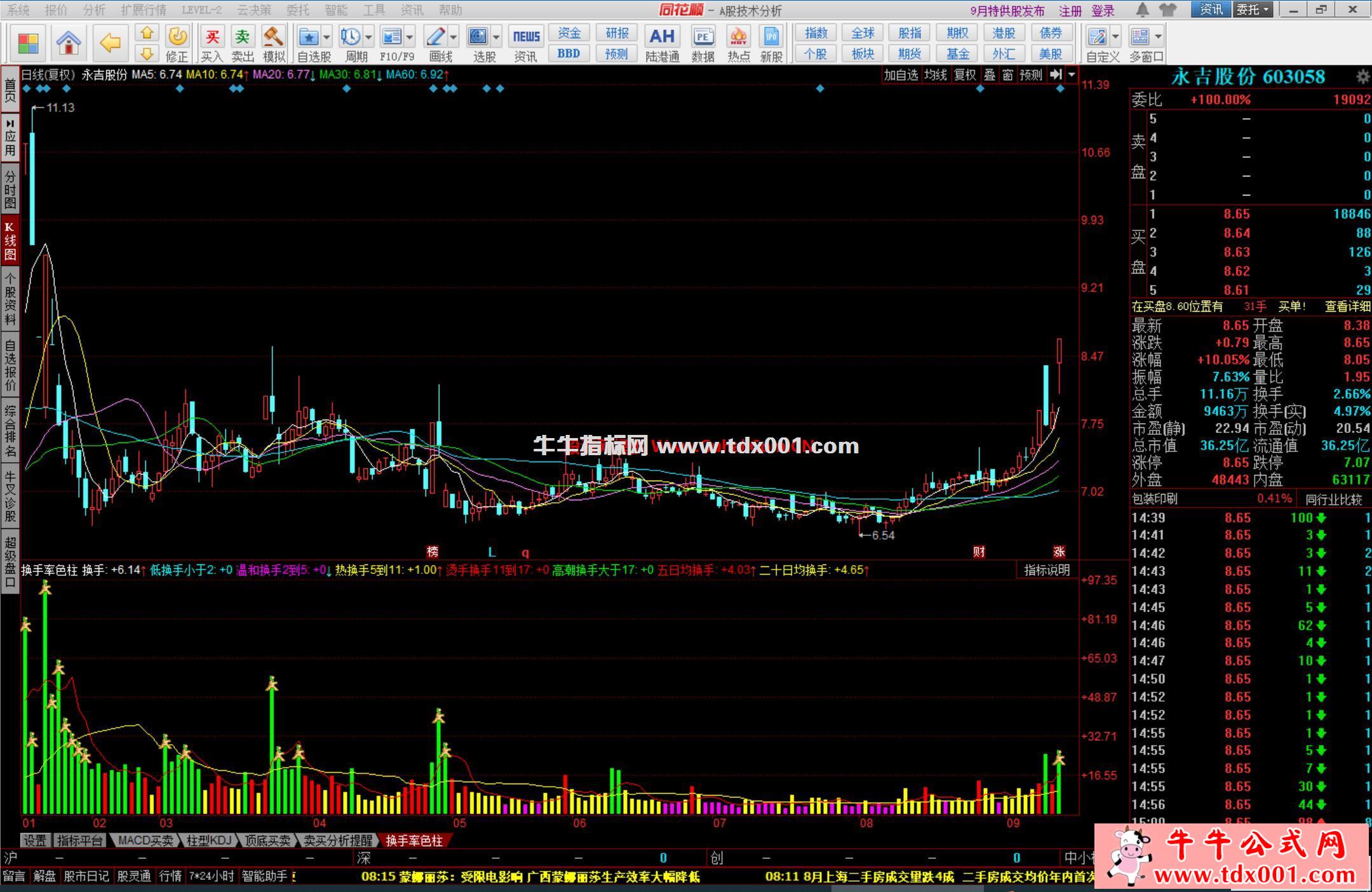
Task: Expand the 多窗口 dropdown arrow
Action: coord(1159,37)
